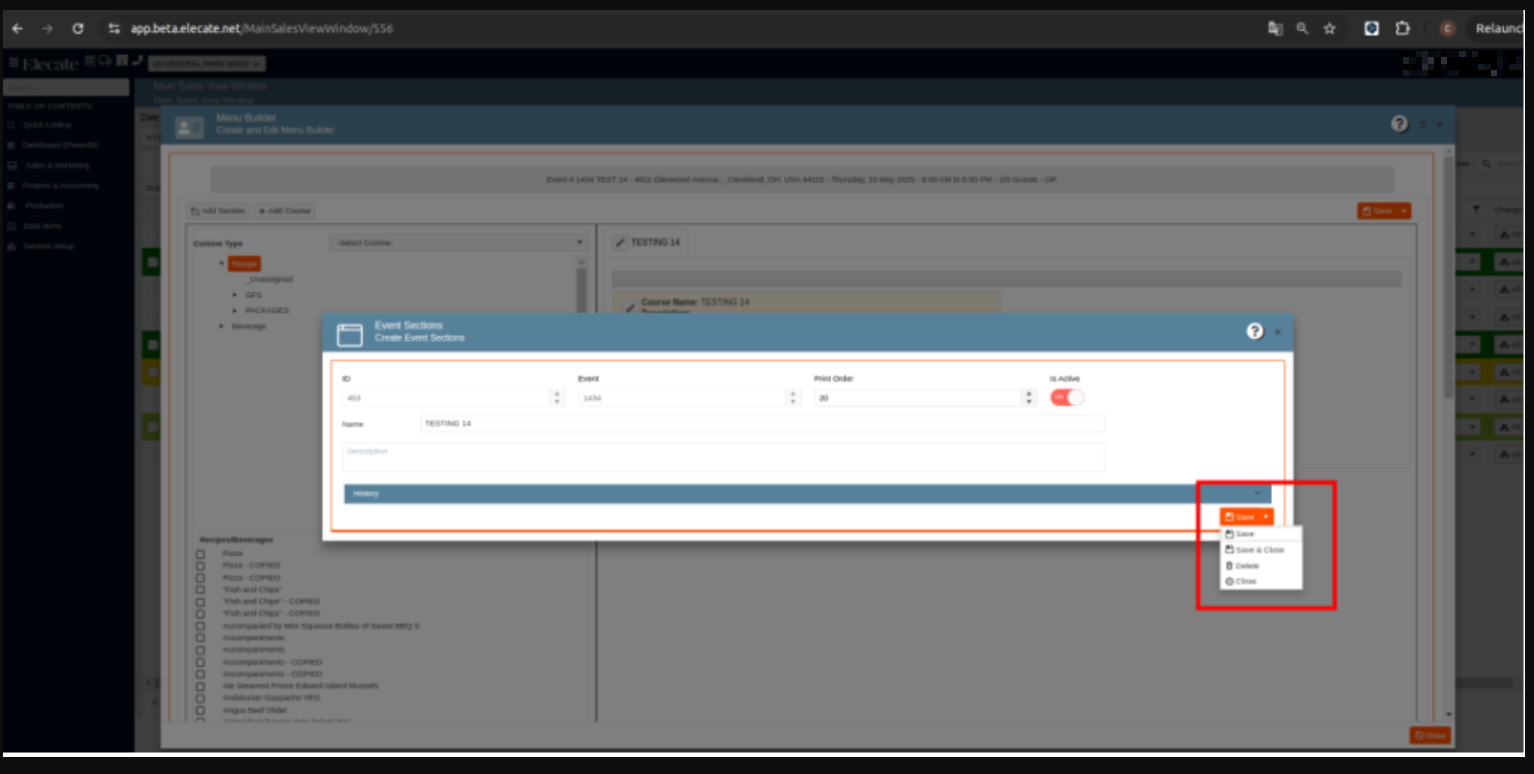This screenshot has width=1534, height=774.
Task: Click the Add Section button
Action: coord(218,211)
